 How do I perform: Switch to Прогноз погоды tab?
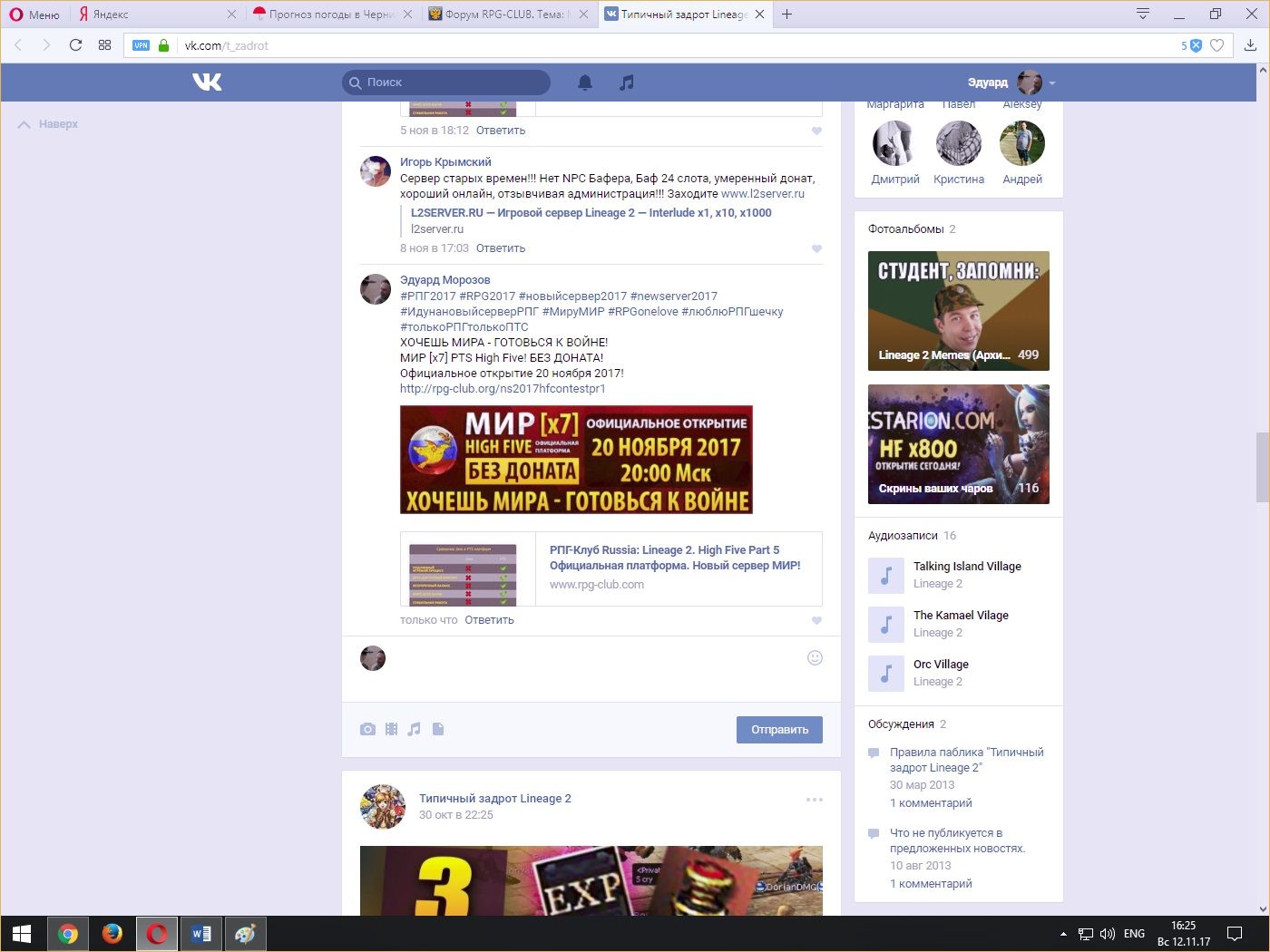coord(332,14)
